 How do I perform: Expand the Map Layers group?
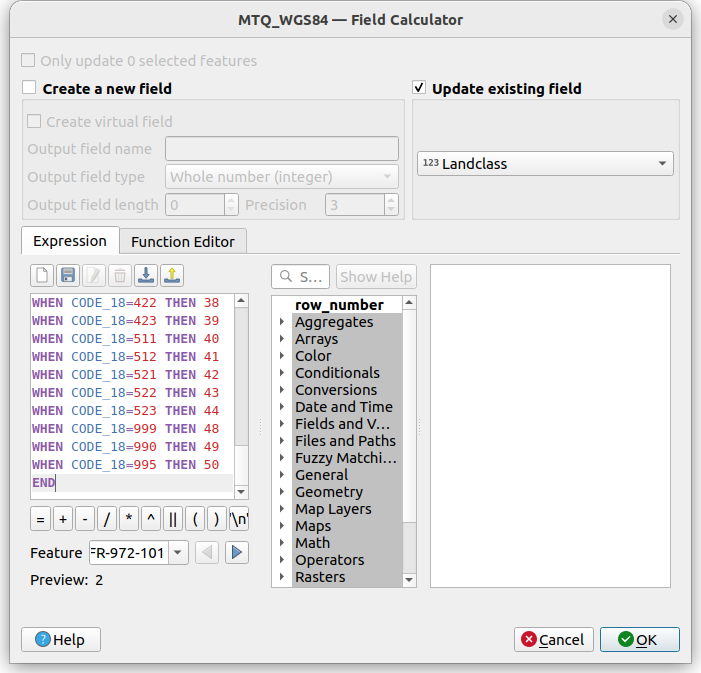tap(282, 508)
